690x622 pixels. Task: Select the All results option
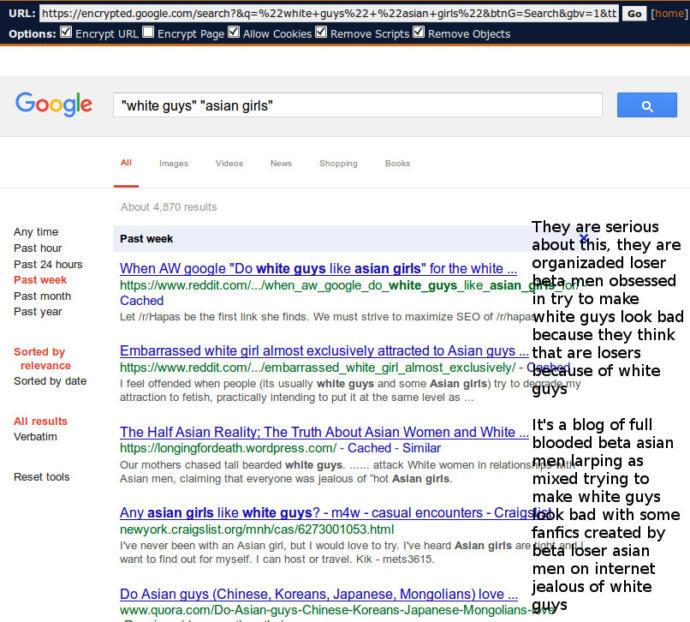tap(40, 421)
